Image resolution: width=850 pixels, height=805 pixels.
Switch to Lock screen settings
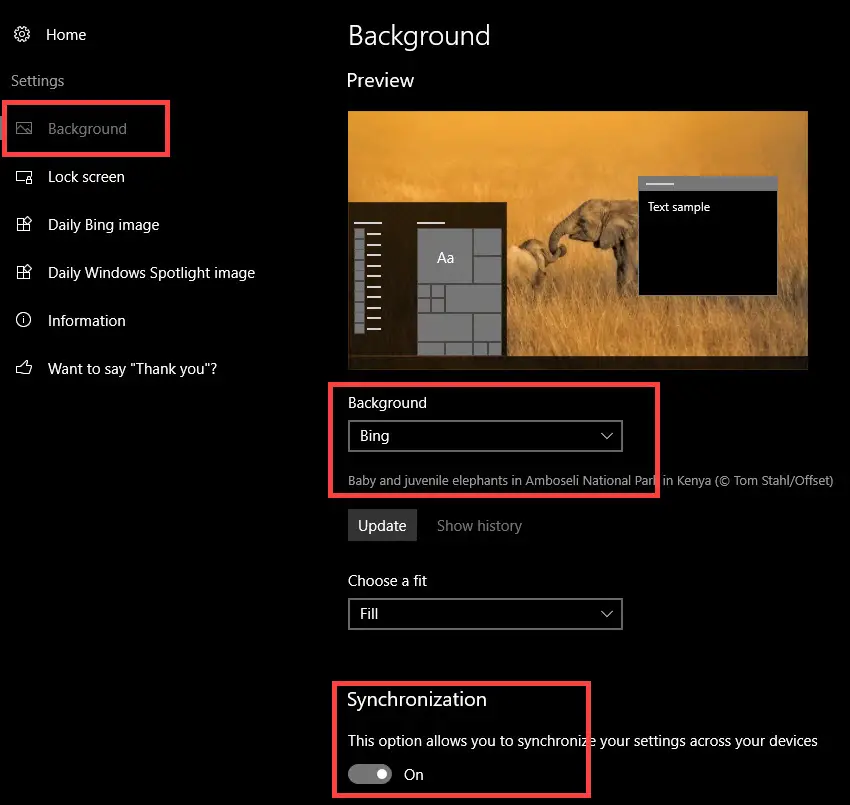[86, 177]
